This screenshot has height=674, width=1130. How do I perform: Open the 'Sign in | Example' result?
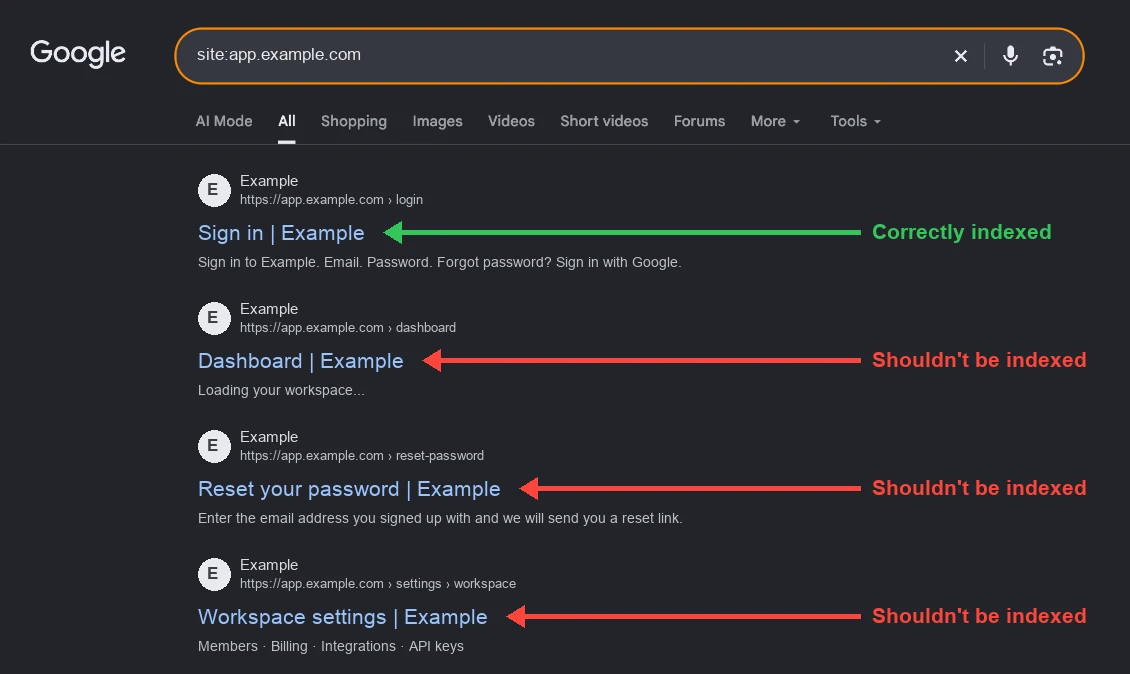(x=281, y=233)
